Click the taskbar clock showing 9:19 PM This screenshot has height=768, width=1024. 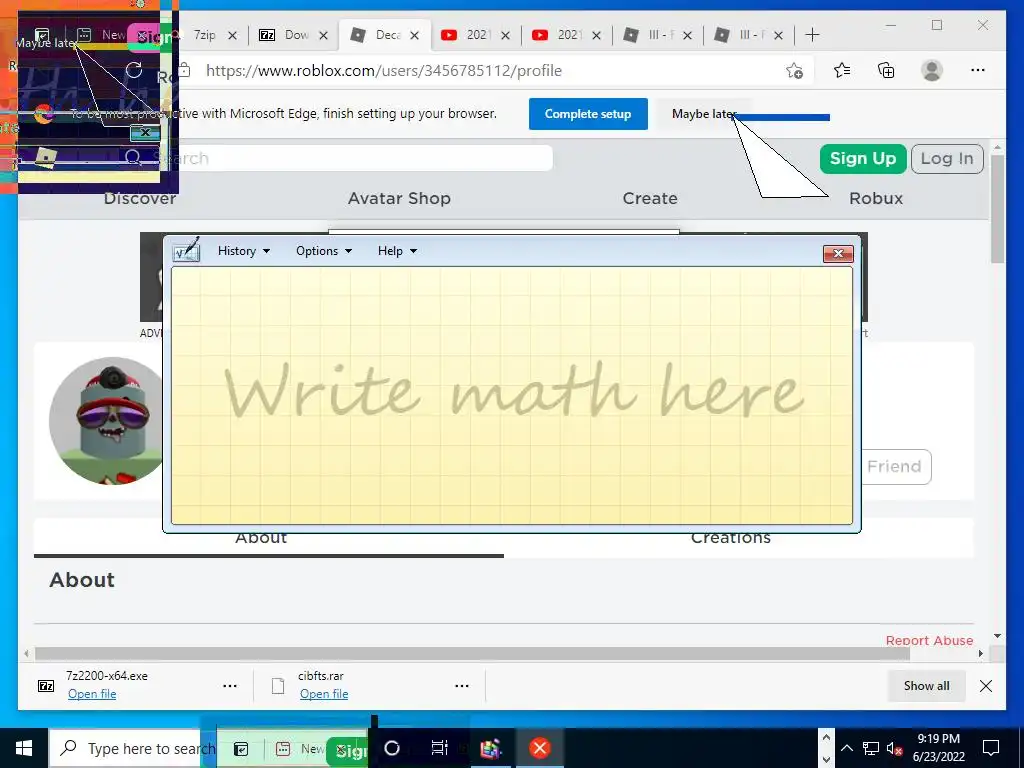coord(938,748)
